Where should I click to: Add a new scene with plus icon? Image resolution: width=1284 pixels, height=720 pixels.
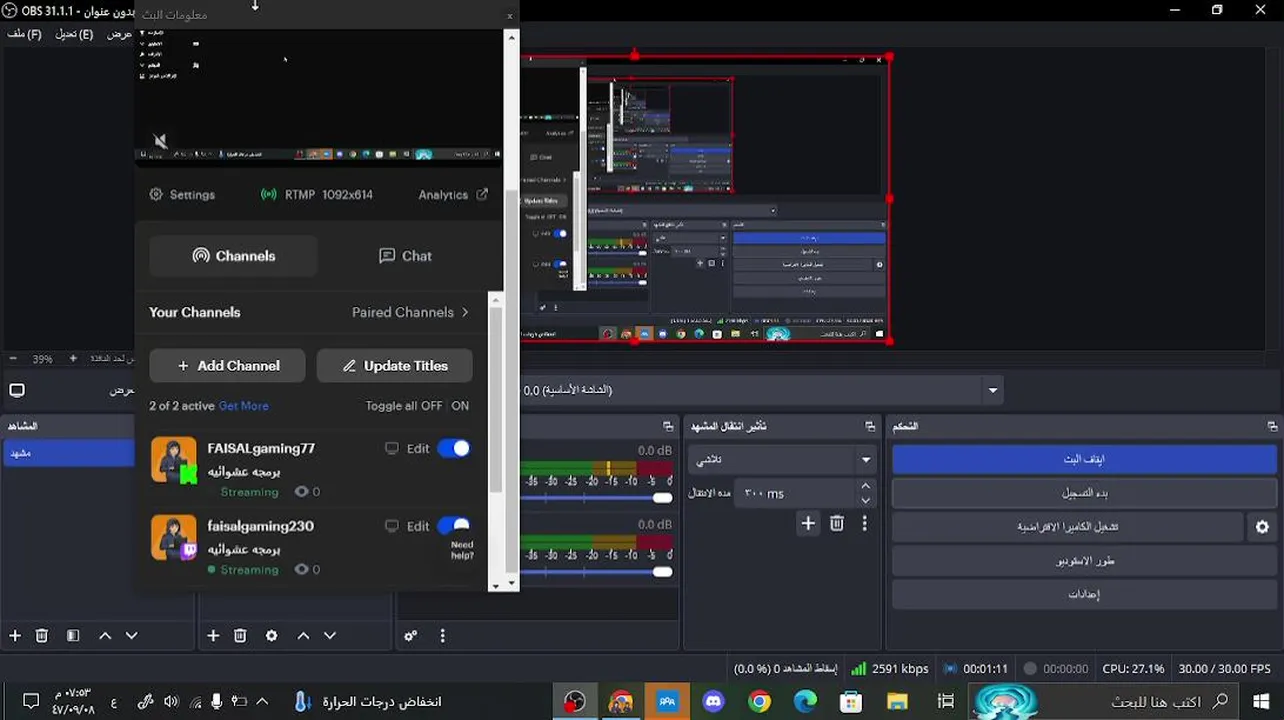(15, 635)
